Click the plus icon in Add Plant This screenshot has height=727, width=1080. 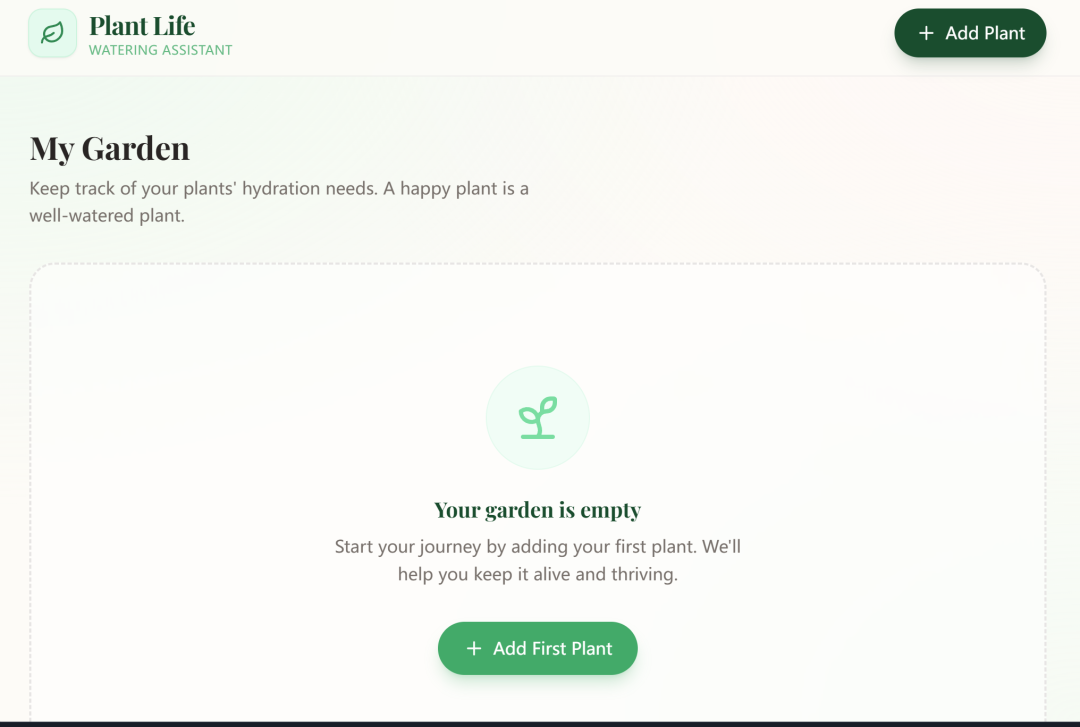click(926, 33)
